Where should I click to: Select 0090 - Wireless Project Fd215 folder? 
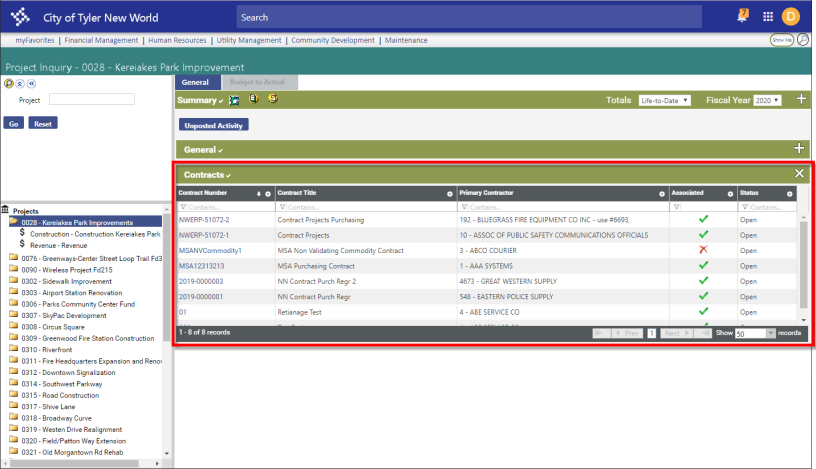[x=67, y=270]
